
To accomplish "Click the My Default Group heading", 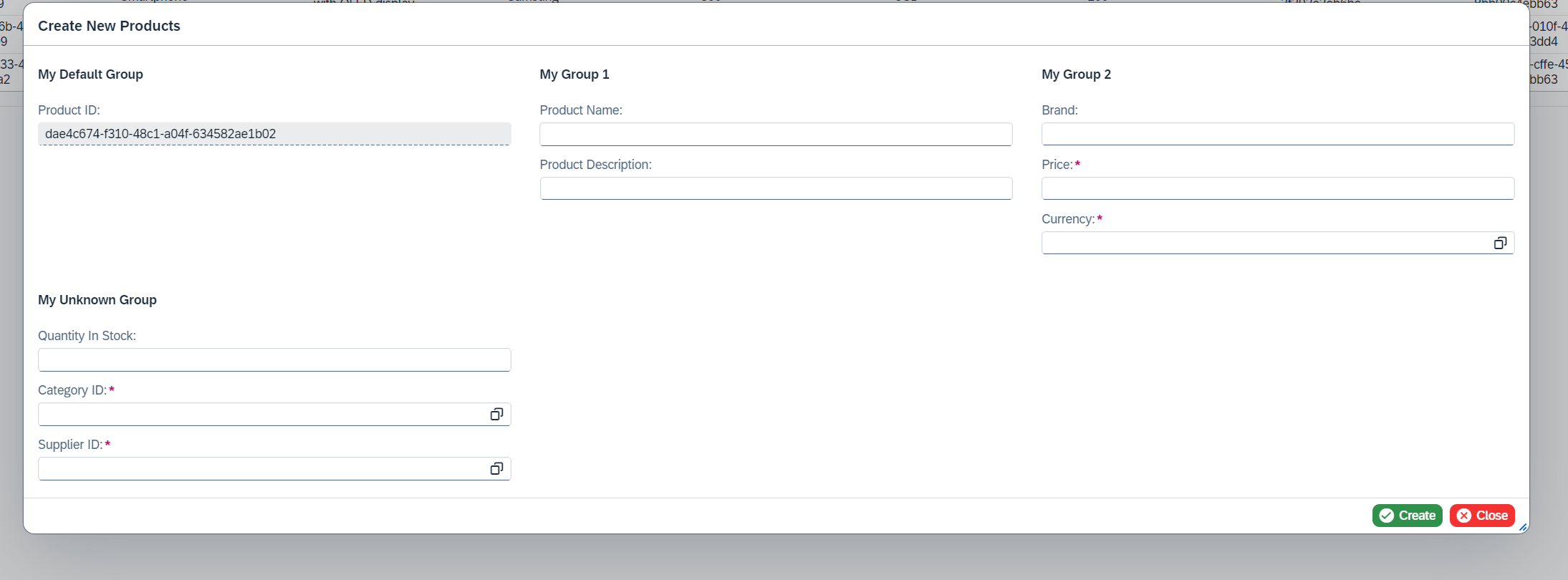I will point(90,74).
